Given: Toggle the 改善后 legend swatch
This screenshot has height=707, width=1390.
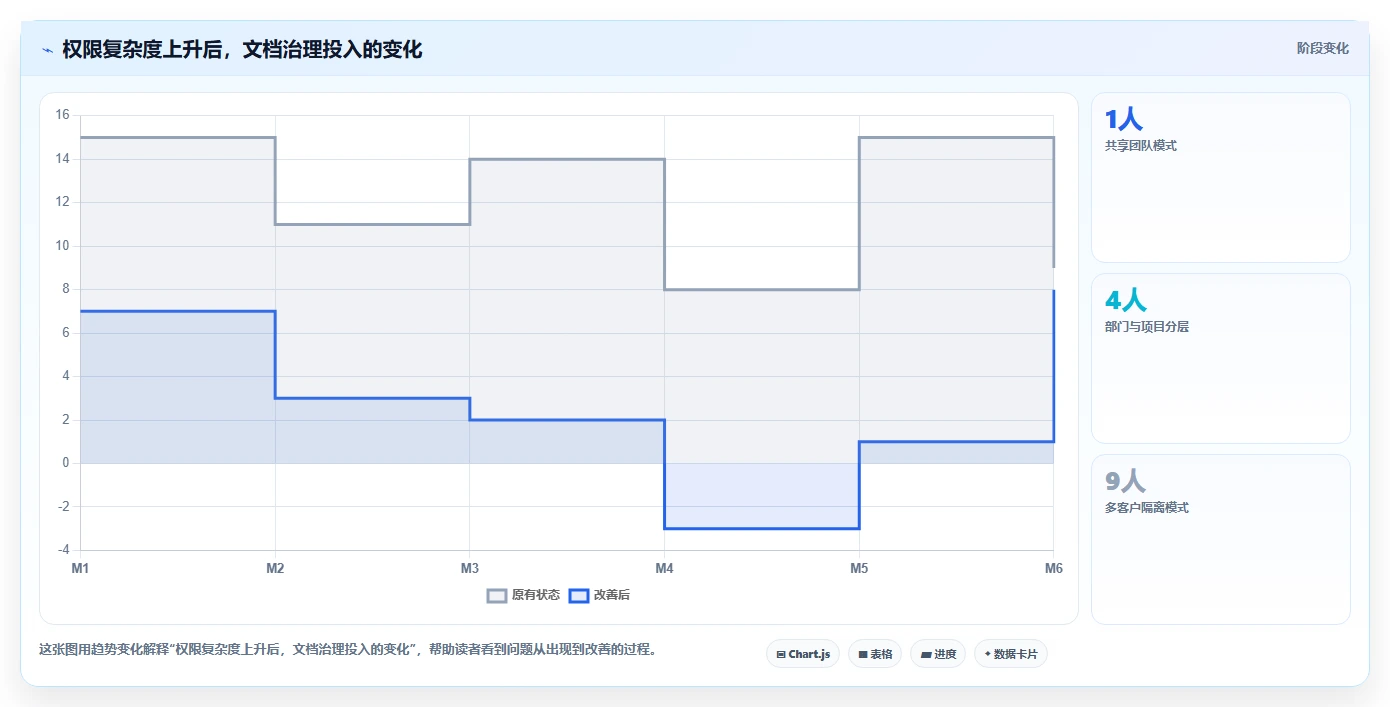Looking at the screenshot, I should 578,595.
